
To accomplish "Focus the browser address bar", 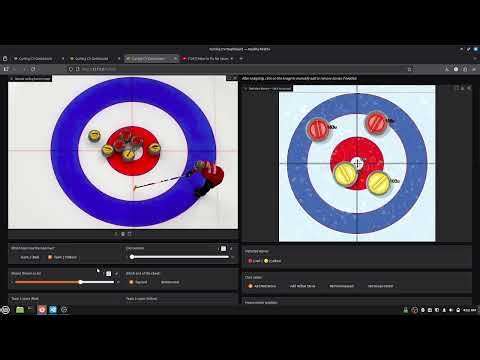I will [x=240, y=69].
